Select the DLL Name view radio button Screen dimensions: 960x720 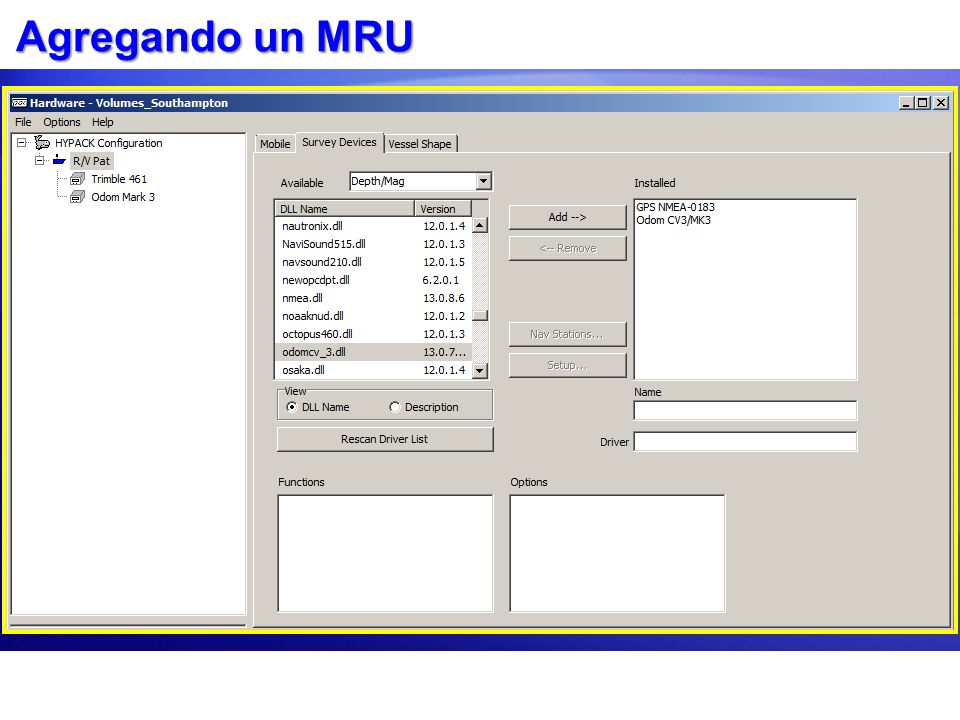[292, 407]
